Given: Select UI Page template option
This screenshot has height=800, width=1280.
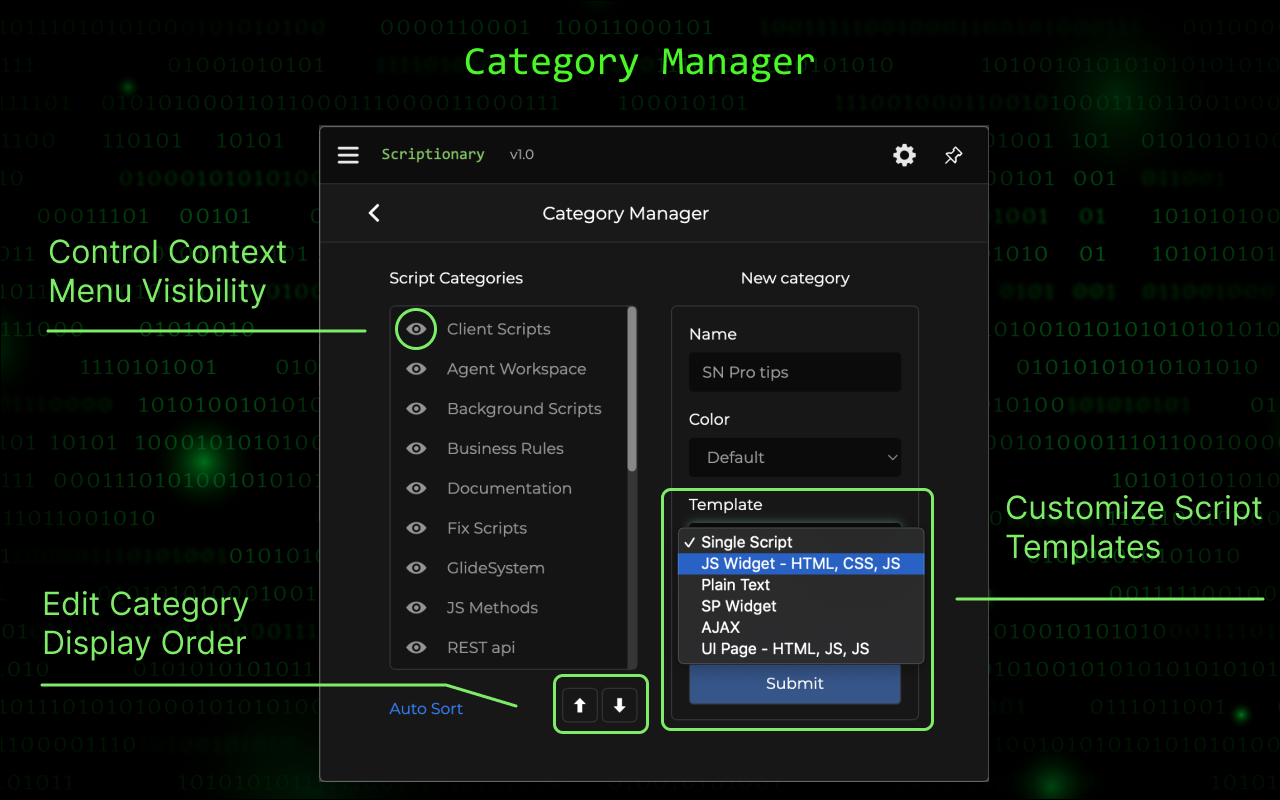Looking at the screenshot, I should [785, 649].
